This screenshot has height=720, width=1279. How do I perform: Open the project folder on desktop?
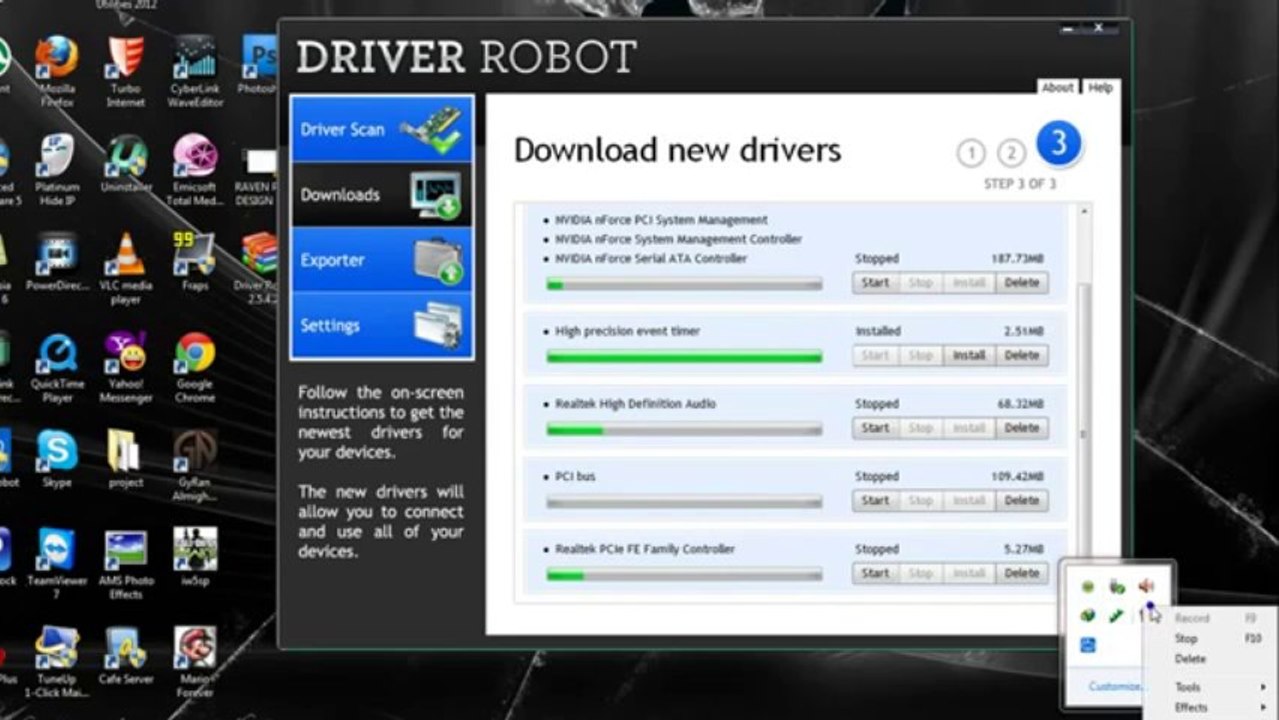(126, 459)
